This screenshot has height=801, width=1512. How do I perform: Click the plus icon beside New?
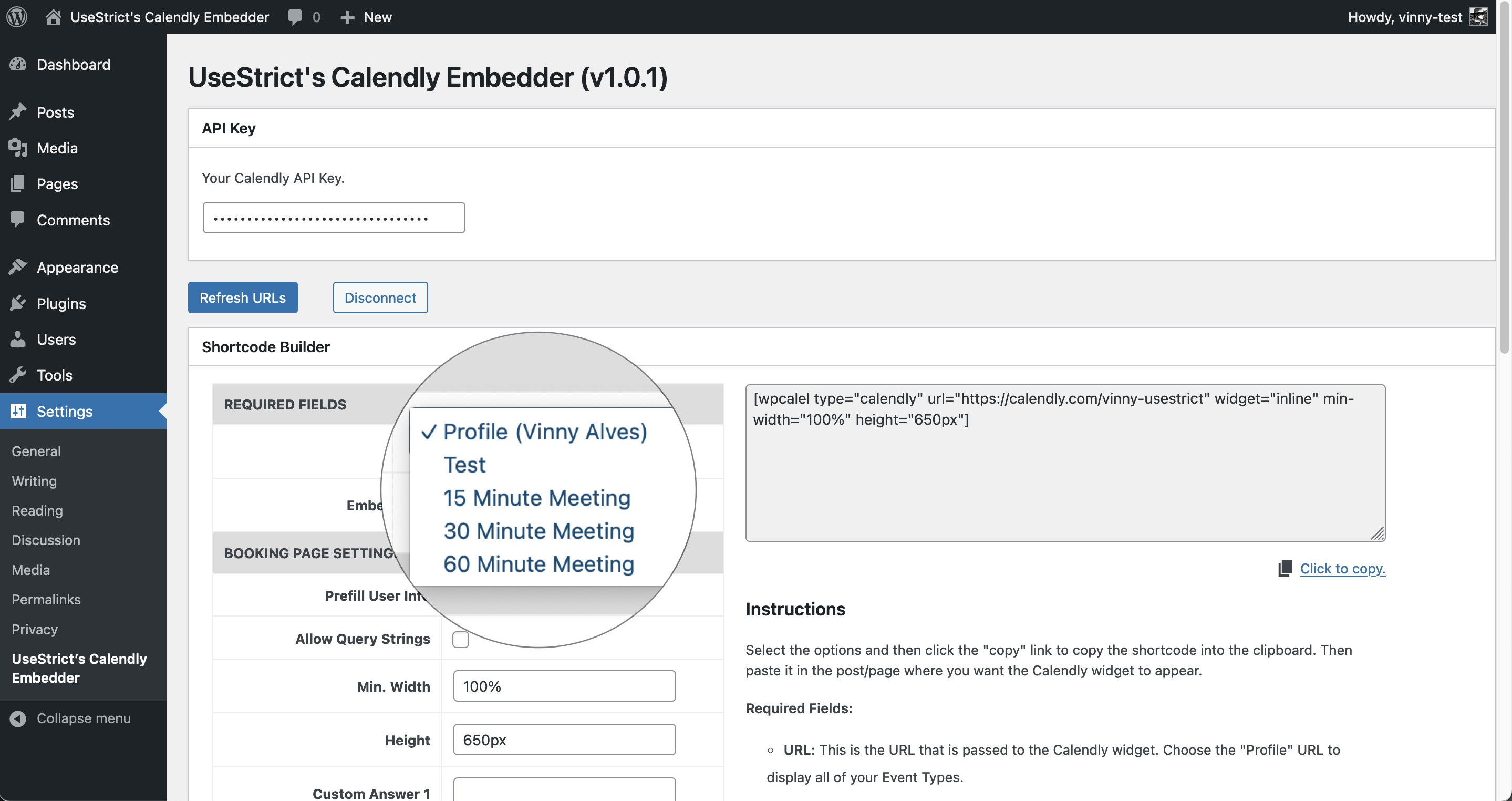tap(347, 17)
